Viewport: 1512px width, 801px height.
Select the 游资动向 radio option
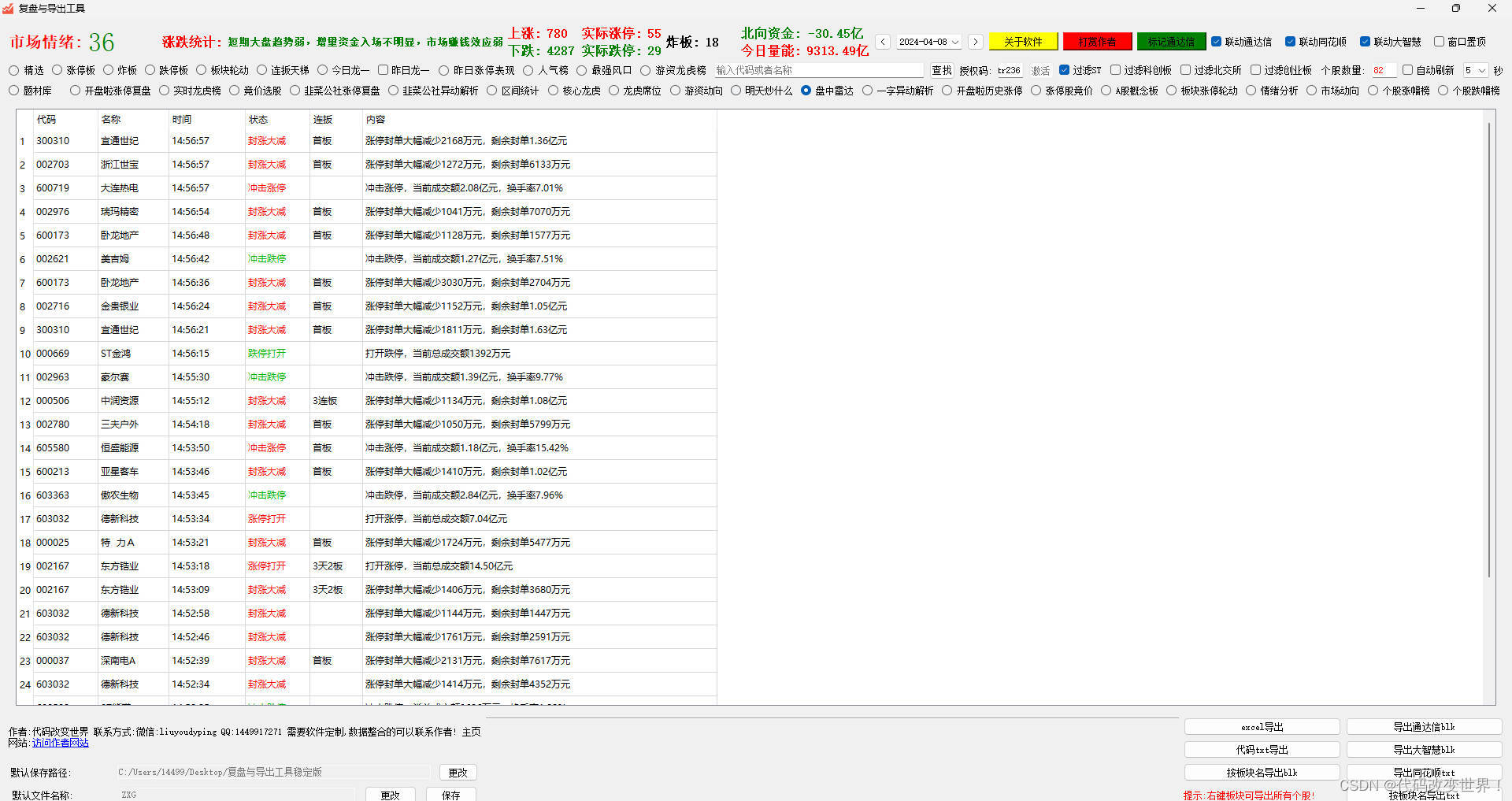click(x=675, y=91)
